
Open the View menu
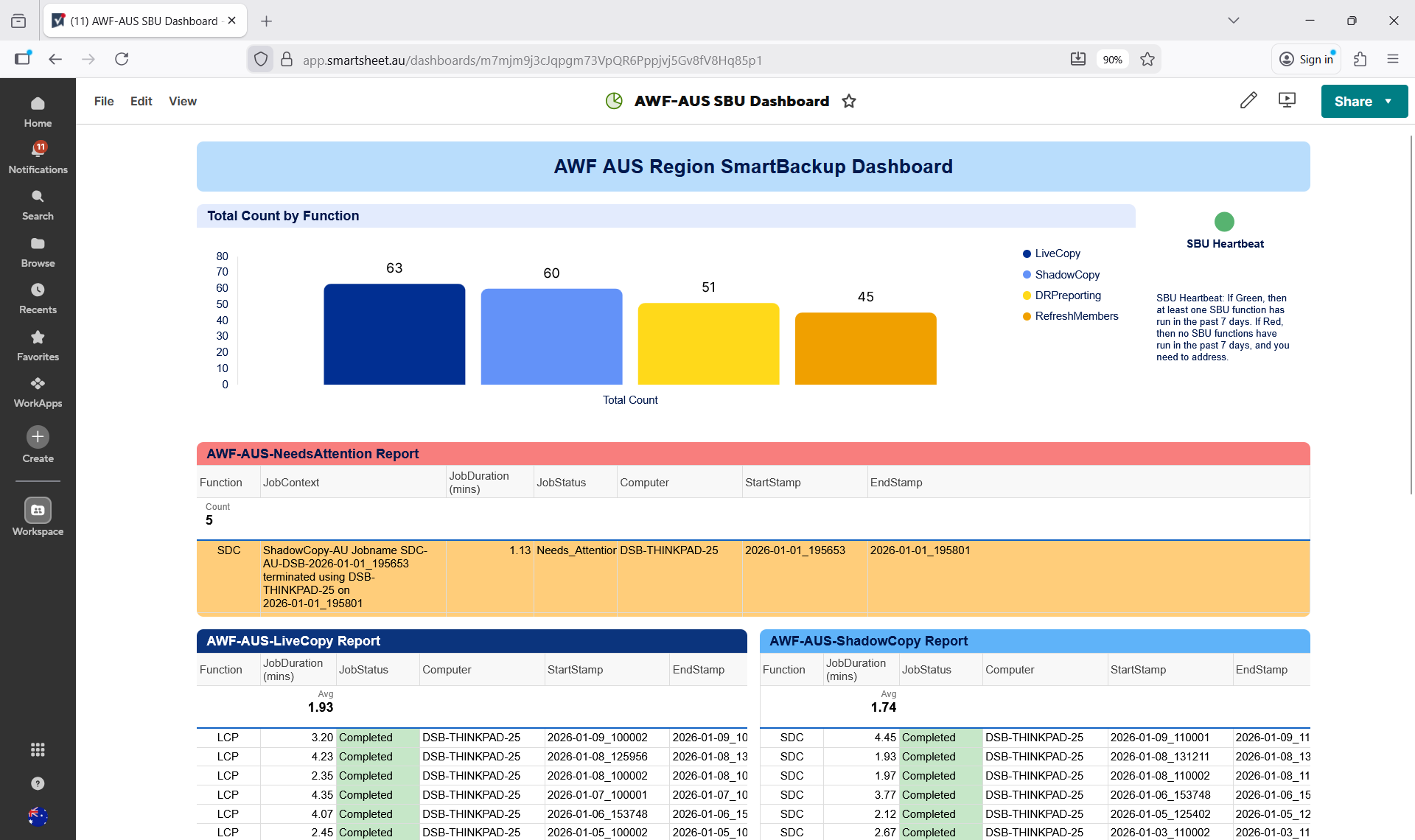click(x=182, y=101)
